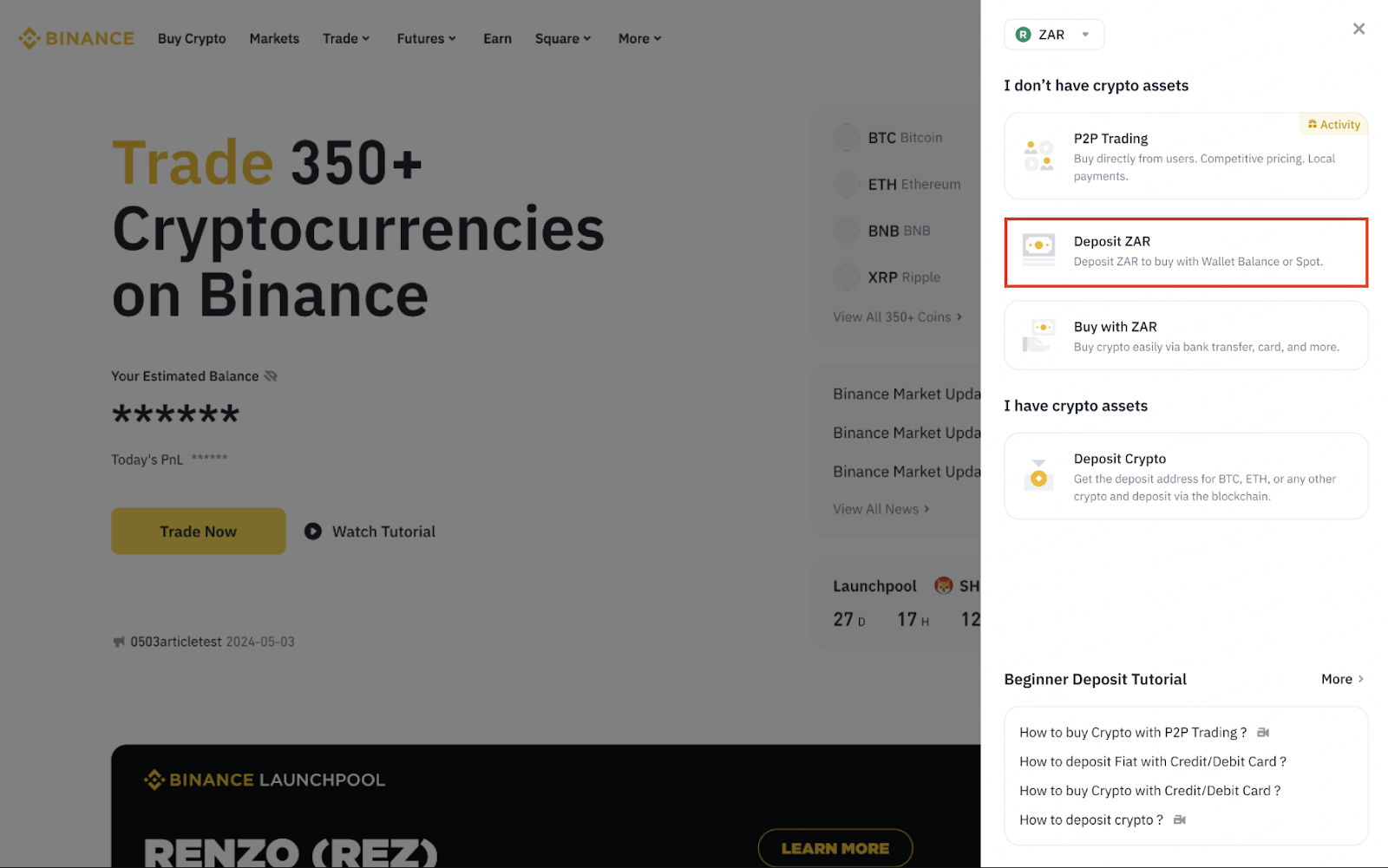
Task: Open the More dropdown in navigation
Action: 639,39
